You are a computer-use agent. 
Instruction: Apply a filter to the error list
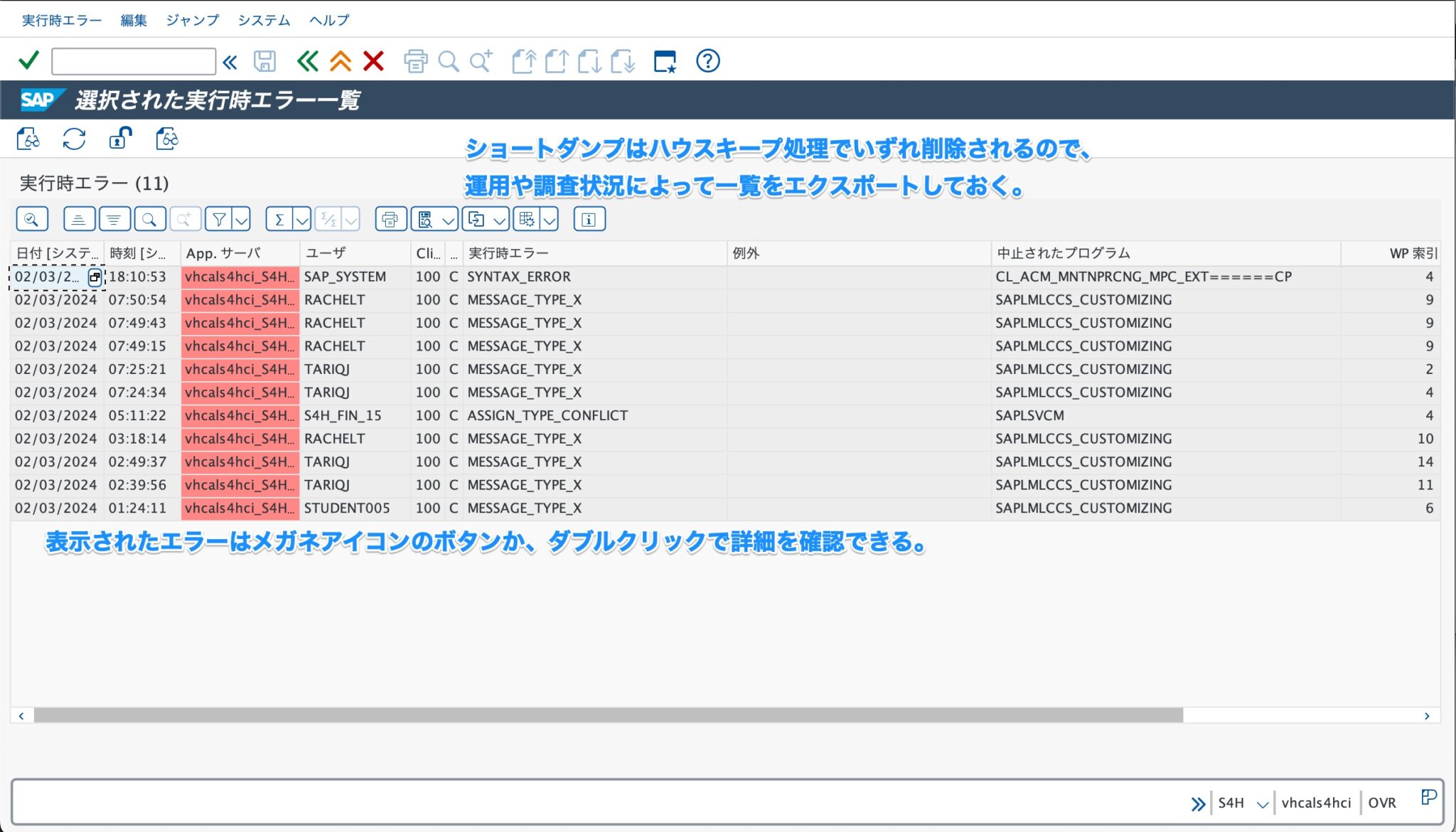[219, 218]
